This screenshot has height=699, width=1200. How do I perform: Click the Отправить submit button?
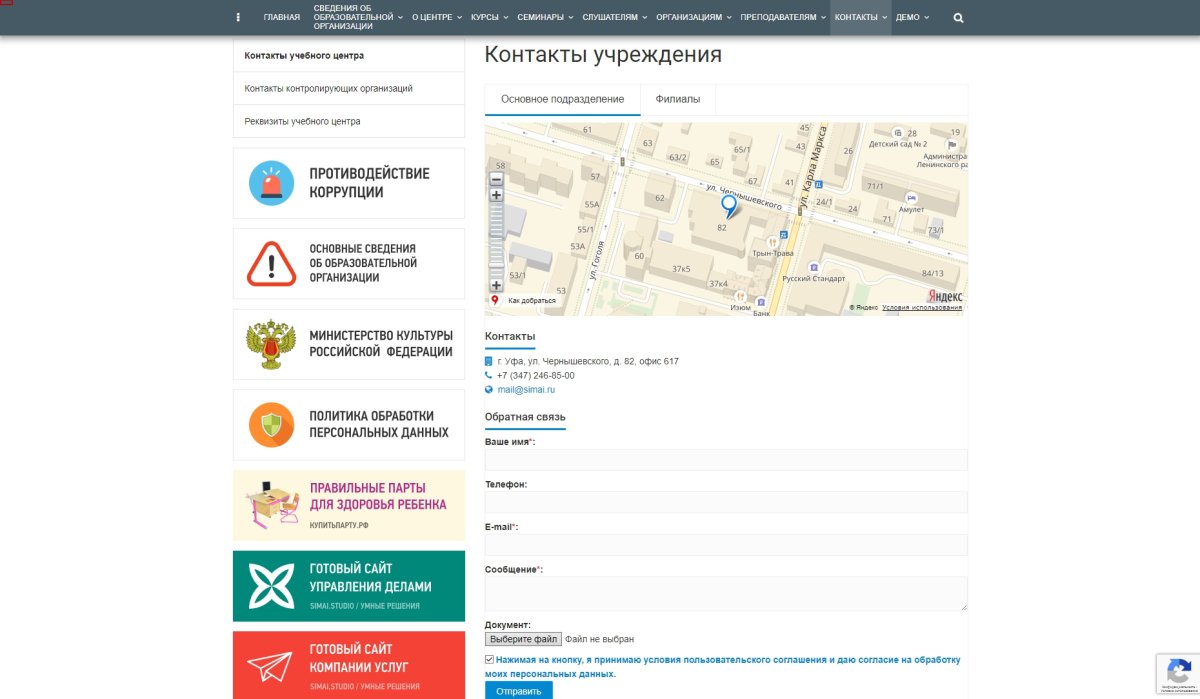(518, 690)
